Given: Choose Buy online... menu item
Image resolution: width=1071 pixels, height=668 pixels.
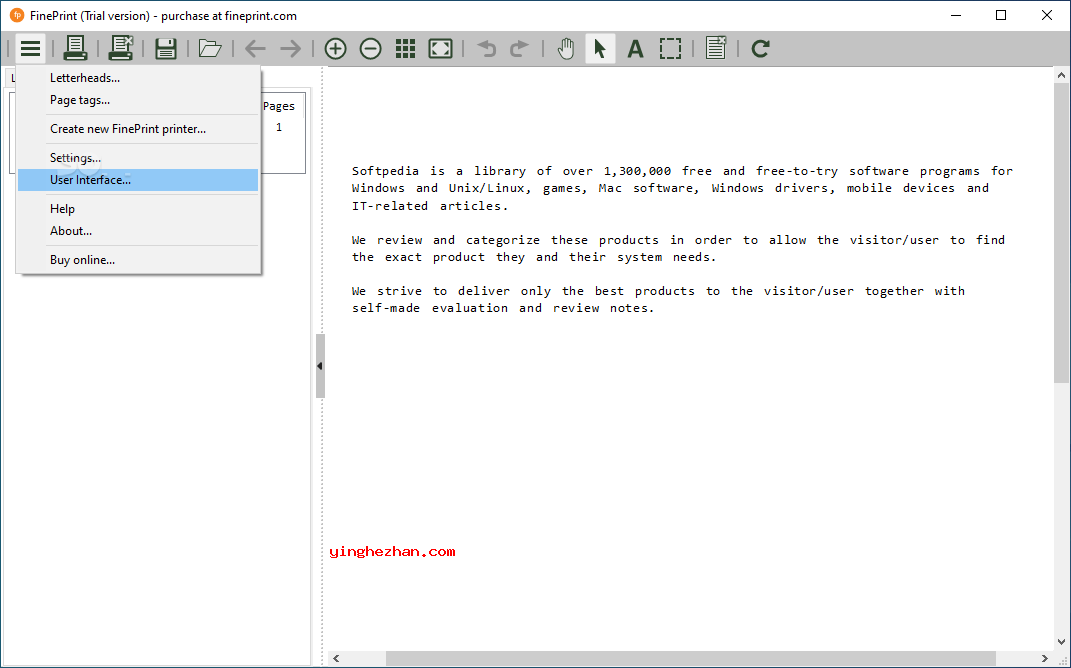Looking at the screenshot, I should pyautogui.click(x=138, y=260).
